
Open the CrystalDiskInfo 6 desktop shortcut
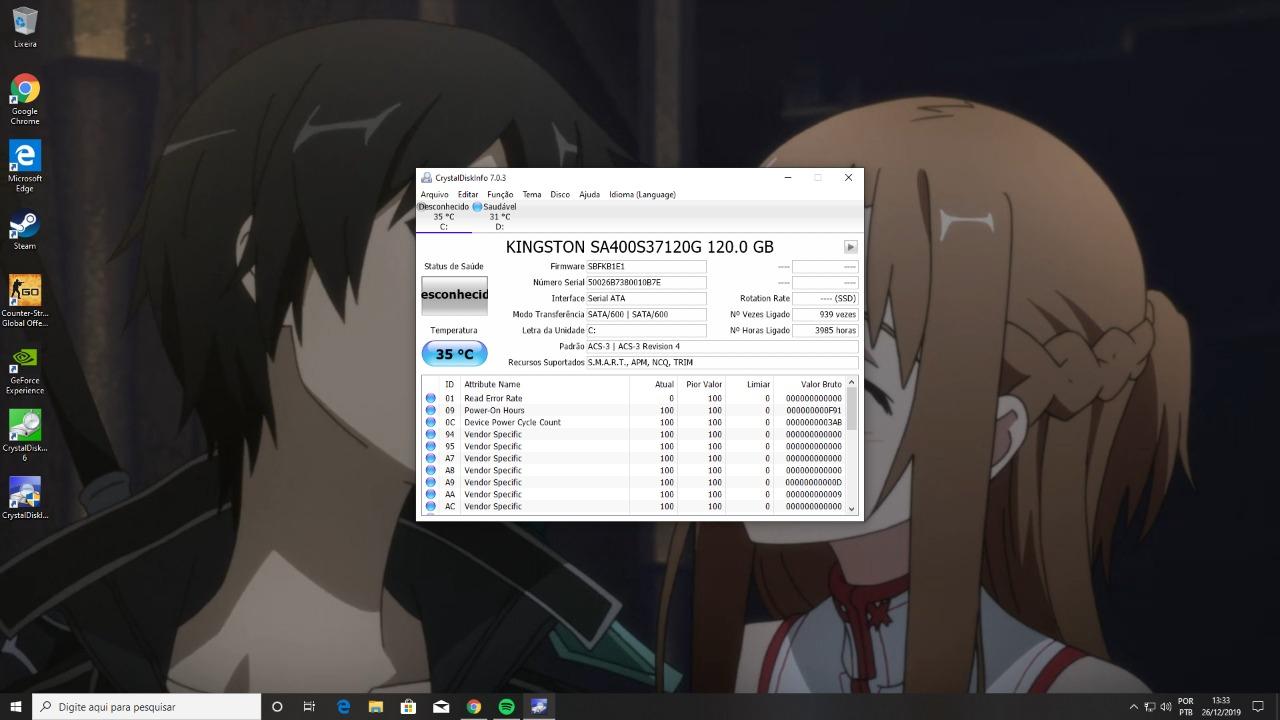pyautogui.click(x=25, y=436)
